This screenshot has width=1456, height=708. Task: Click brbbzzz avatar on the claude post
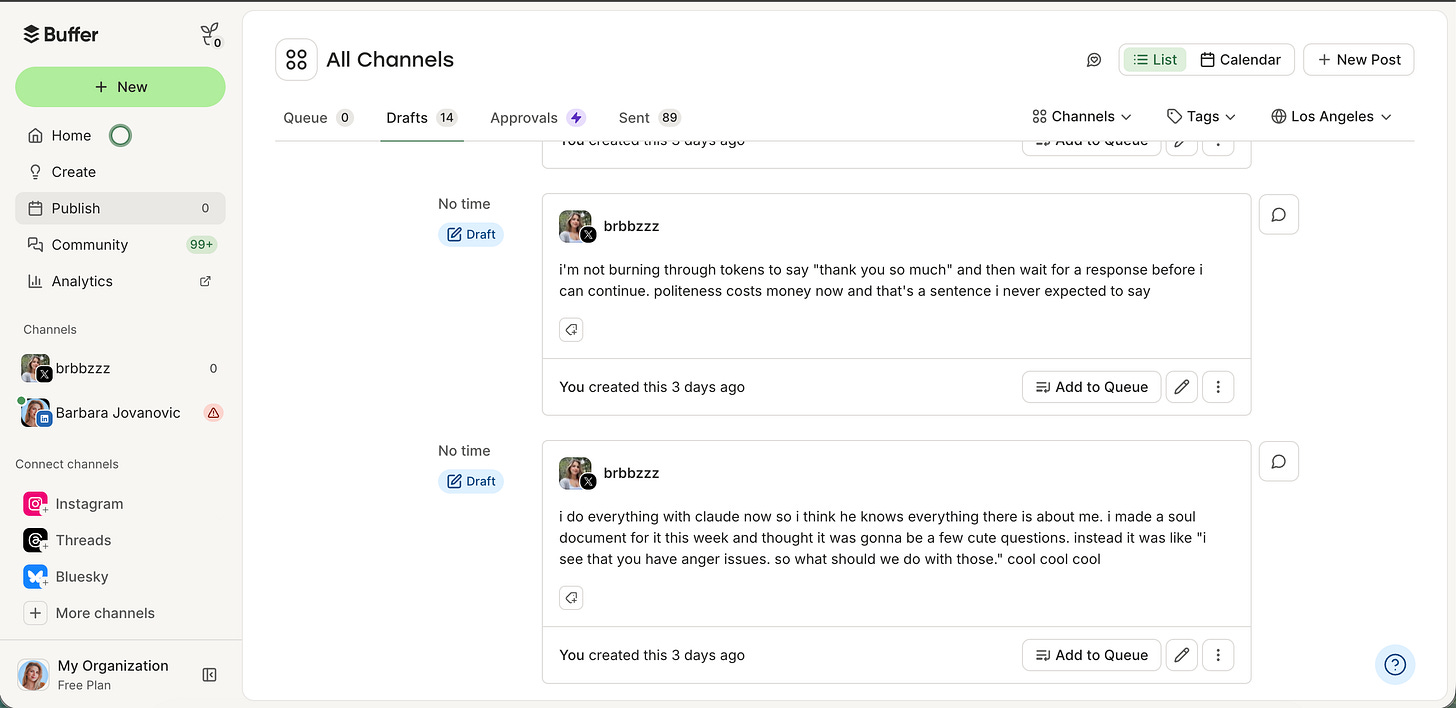point(577,474)
